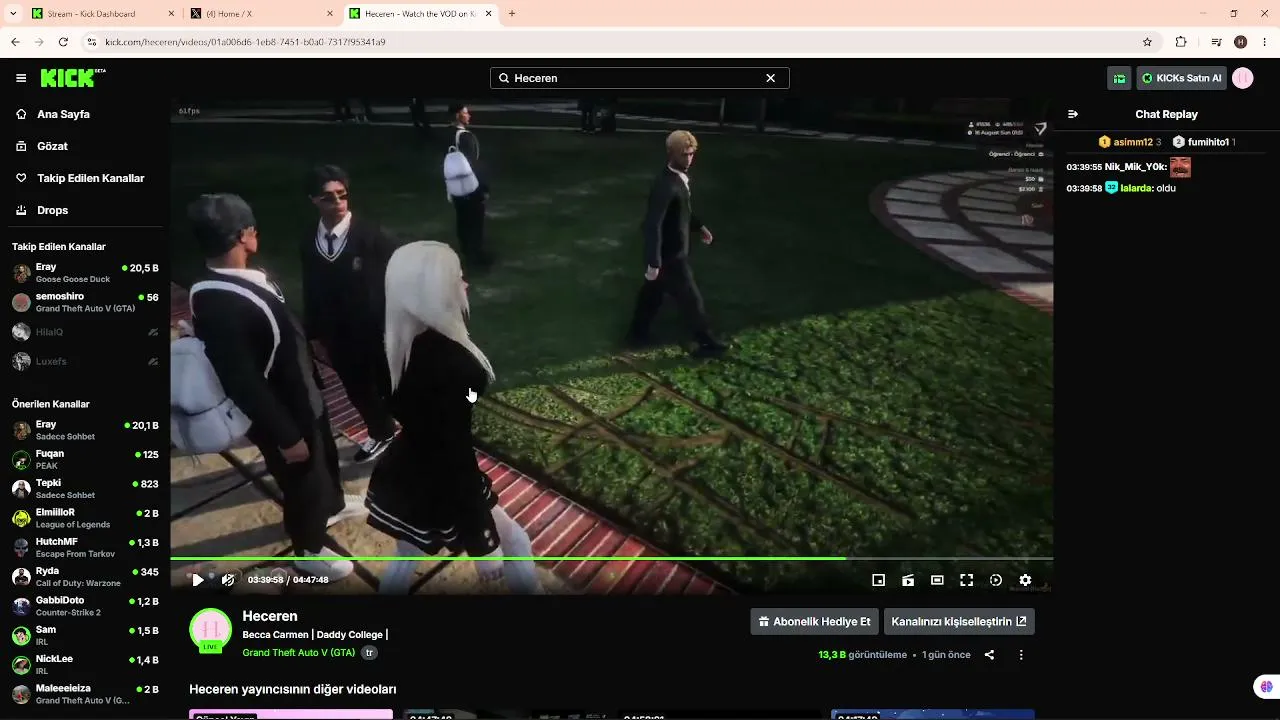Image resolution: width=1280 pixels, height=720 pixels.
Task: Open ElmiilloR's avatar in recommended channels
Action: tap(21, 518)
